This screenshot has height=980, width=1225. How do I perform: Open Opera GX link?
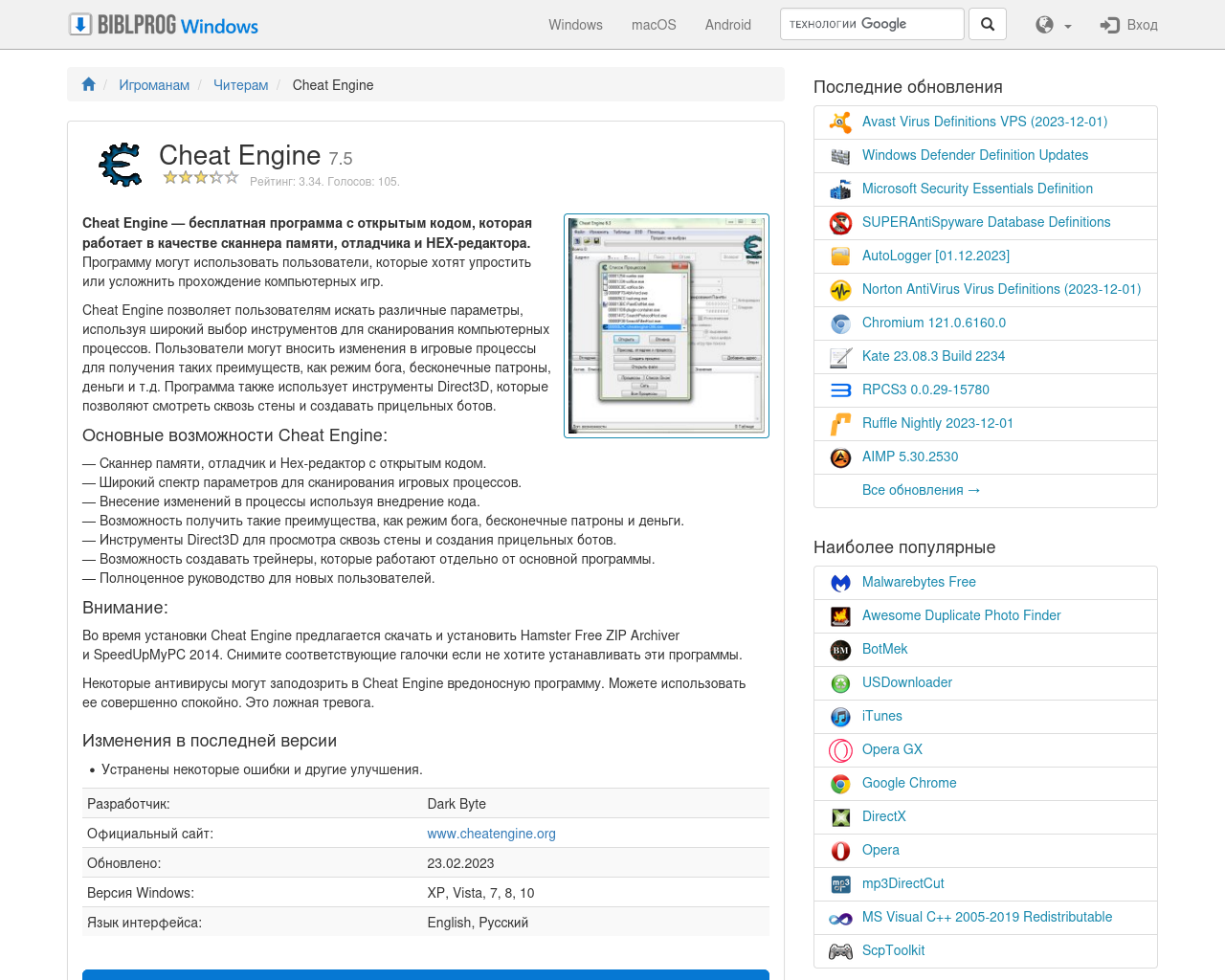(x=892, y=749)
